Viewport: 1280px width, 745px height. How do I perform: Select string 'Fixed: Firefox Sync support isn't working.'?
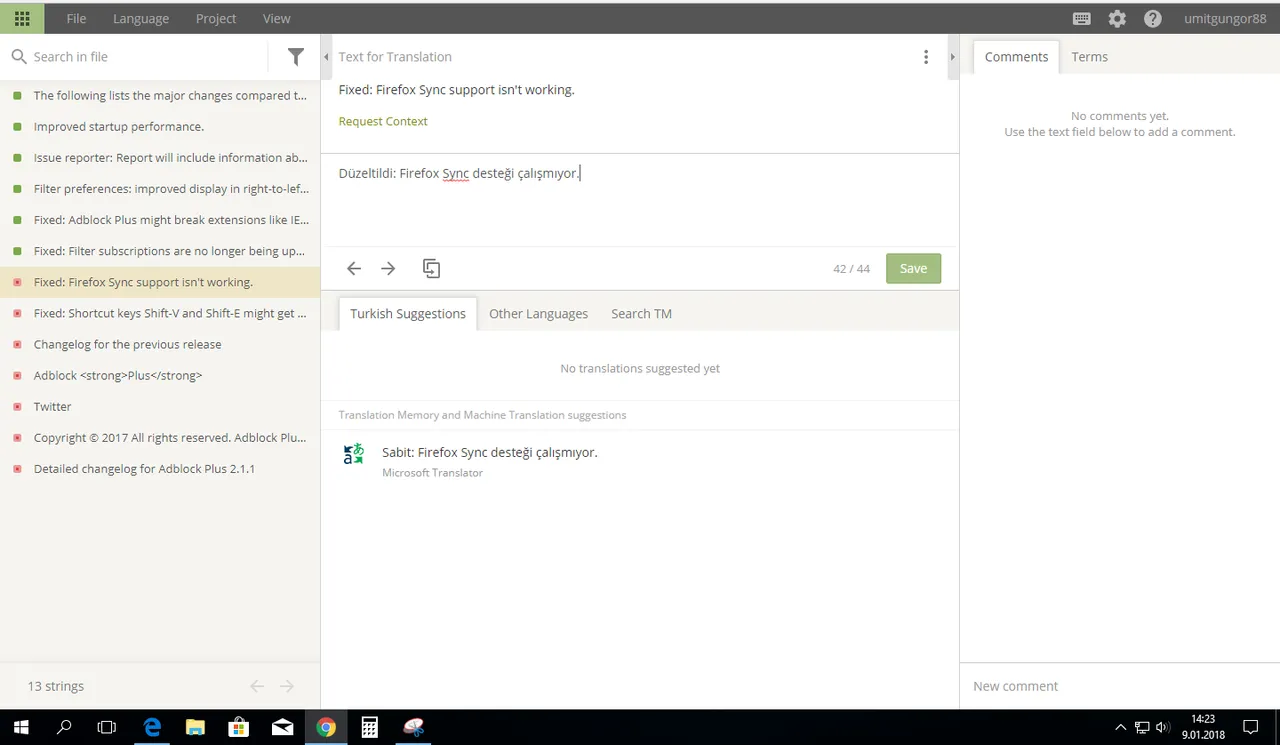click(x=160, y=282)
